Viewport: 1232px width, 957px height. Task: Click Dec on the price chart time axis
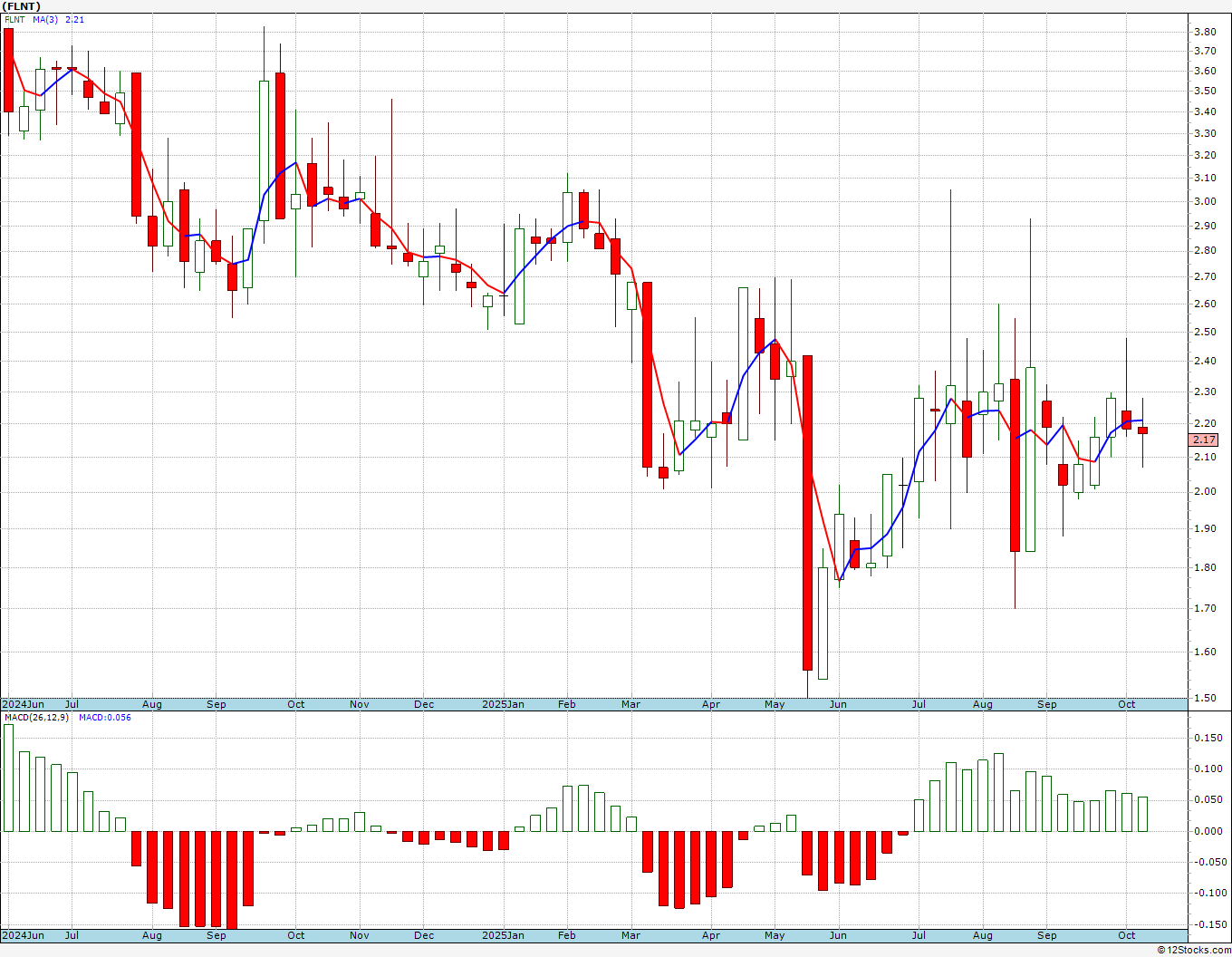click(x=424, y=704)
